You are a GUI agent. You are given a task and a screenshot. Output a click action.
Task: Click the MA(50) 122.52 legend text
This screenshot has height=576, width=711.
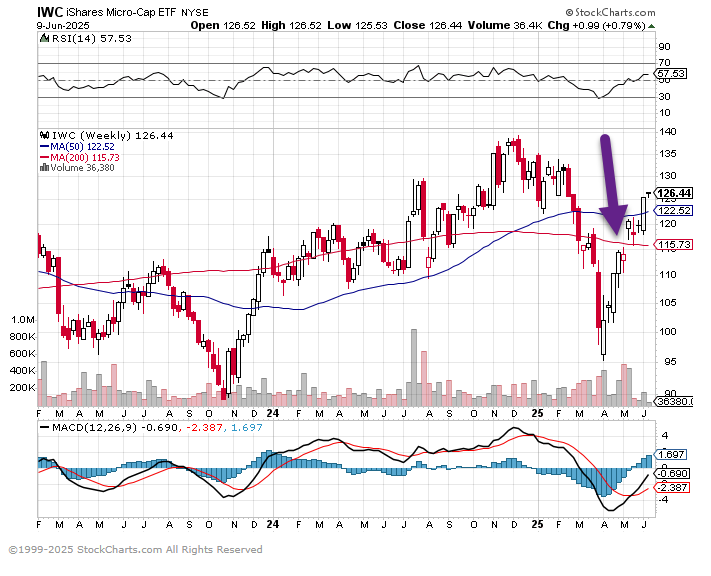coord(82,146)
